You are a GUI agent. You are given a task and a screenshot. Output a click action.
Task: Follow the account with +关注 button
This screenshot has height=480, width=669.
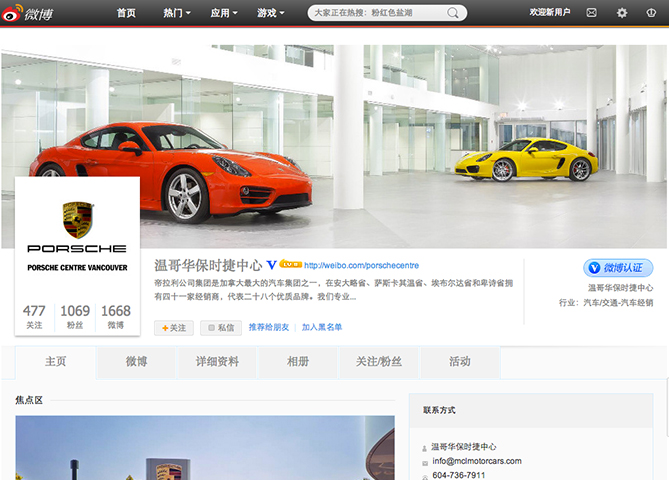174,328
